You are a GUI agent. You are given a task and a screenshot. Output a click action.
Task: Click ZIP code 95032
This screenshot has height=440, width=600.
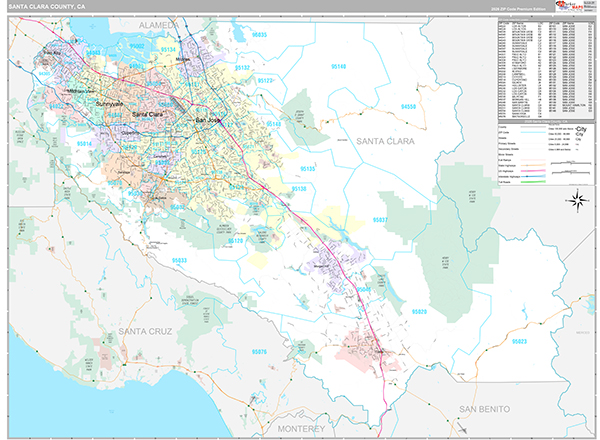click(x=177, y=207)
